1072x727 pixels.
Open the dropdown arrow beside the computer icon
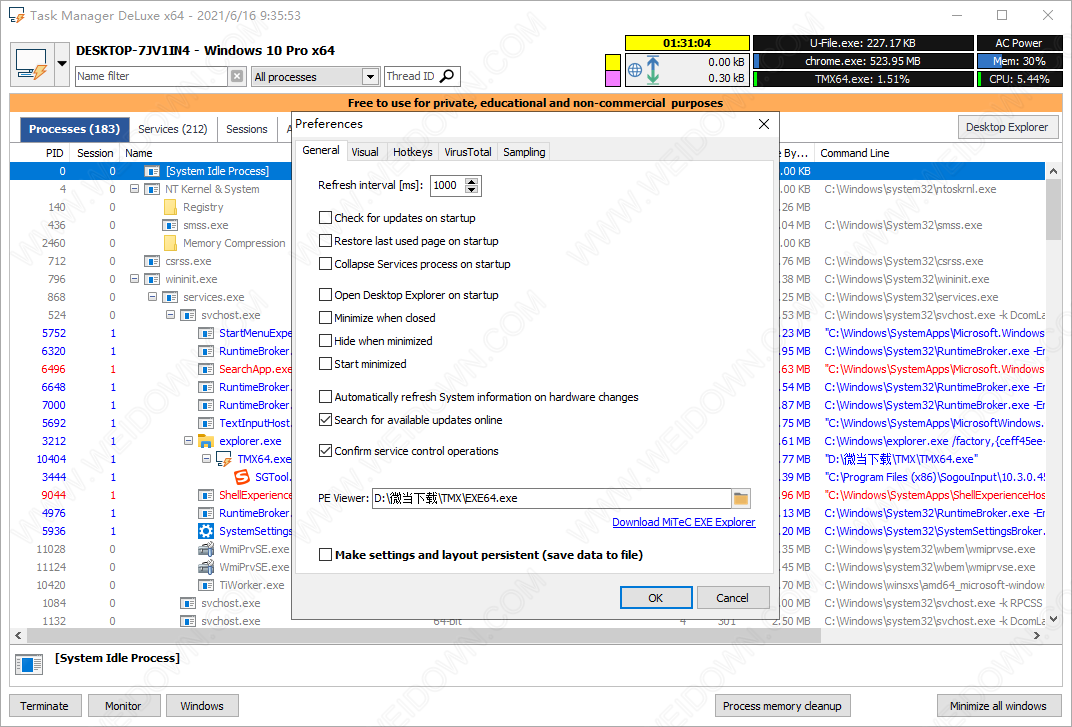(62, 65)
